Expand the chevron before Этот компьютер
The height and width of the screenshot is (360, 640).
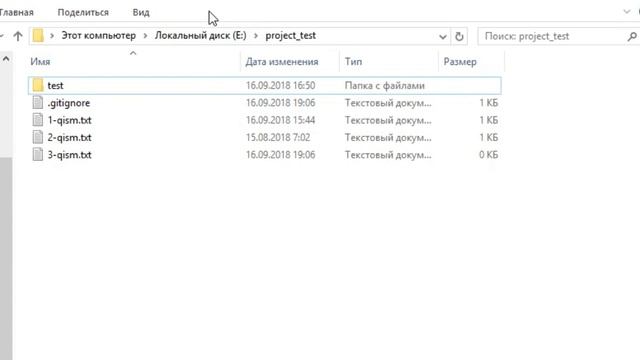point(52,36)
